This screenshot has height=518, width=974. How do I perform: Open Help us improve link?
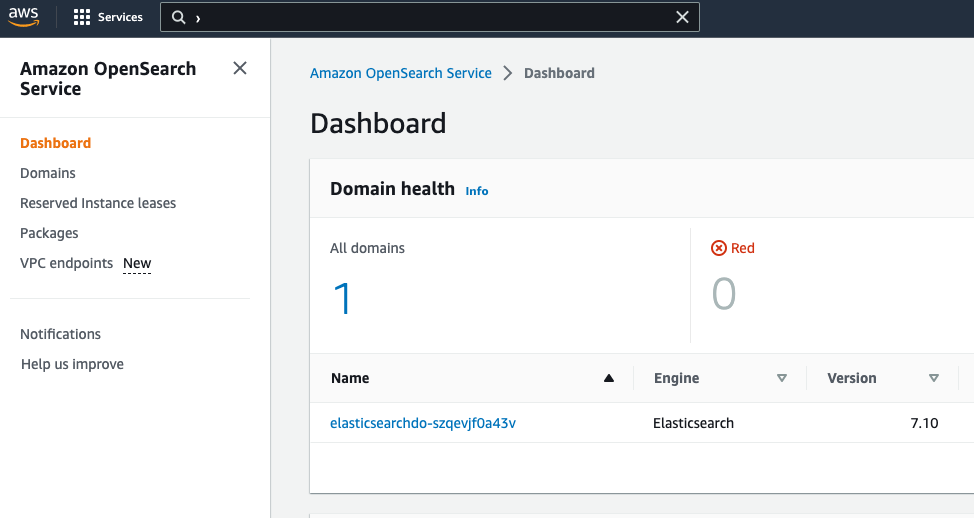[x=72, y=364]
